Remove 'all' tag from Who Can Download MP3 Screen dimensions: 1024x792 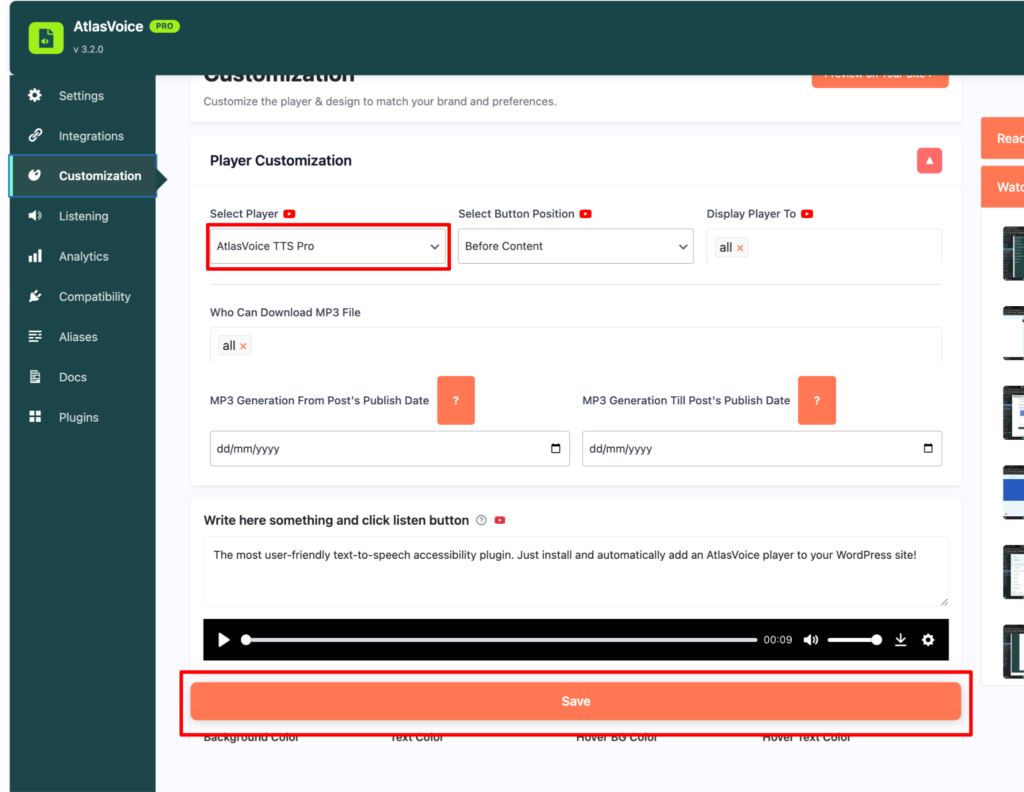(243, 347)
